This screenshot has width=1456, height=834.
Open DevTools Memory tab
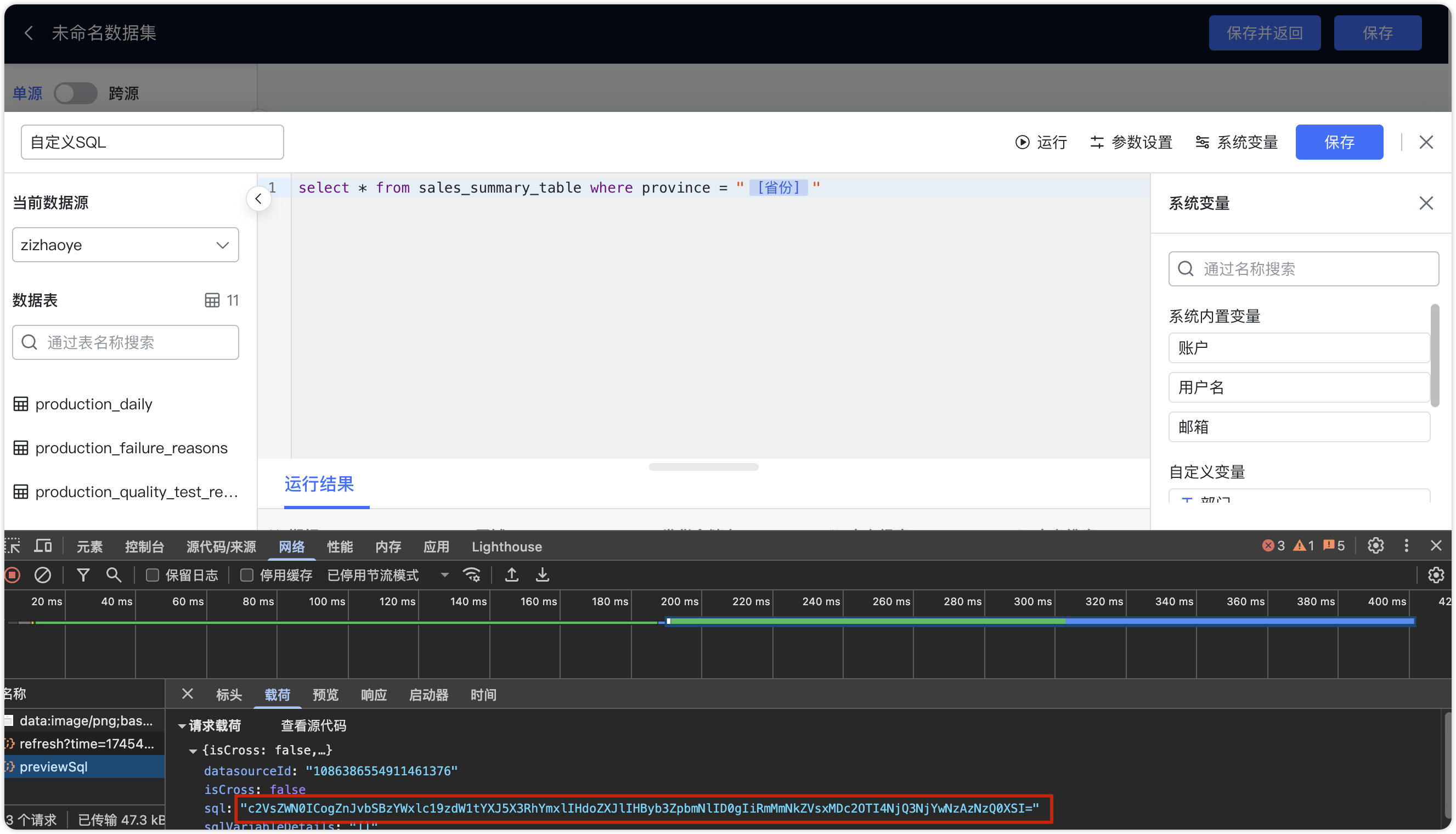pyautogui.click(x=388, y=546)
